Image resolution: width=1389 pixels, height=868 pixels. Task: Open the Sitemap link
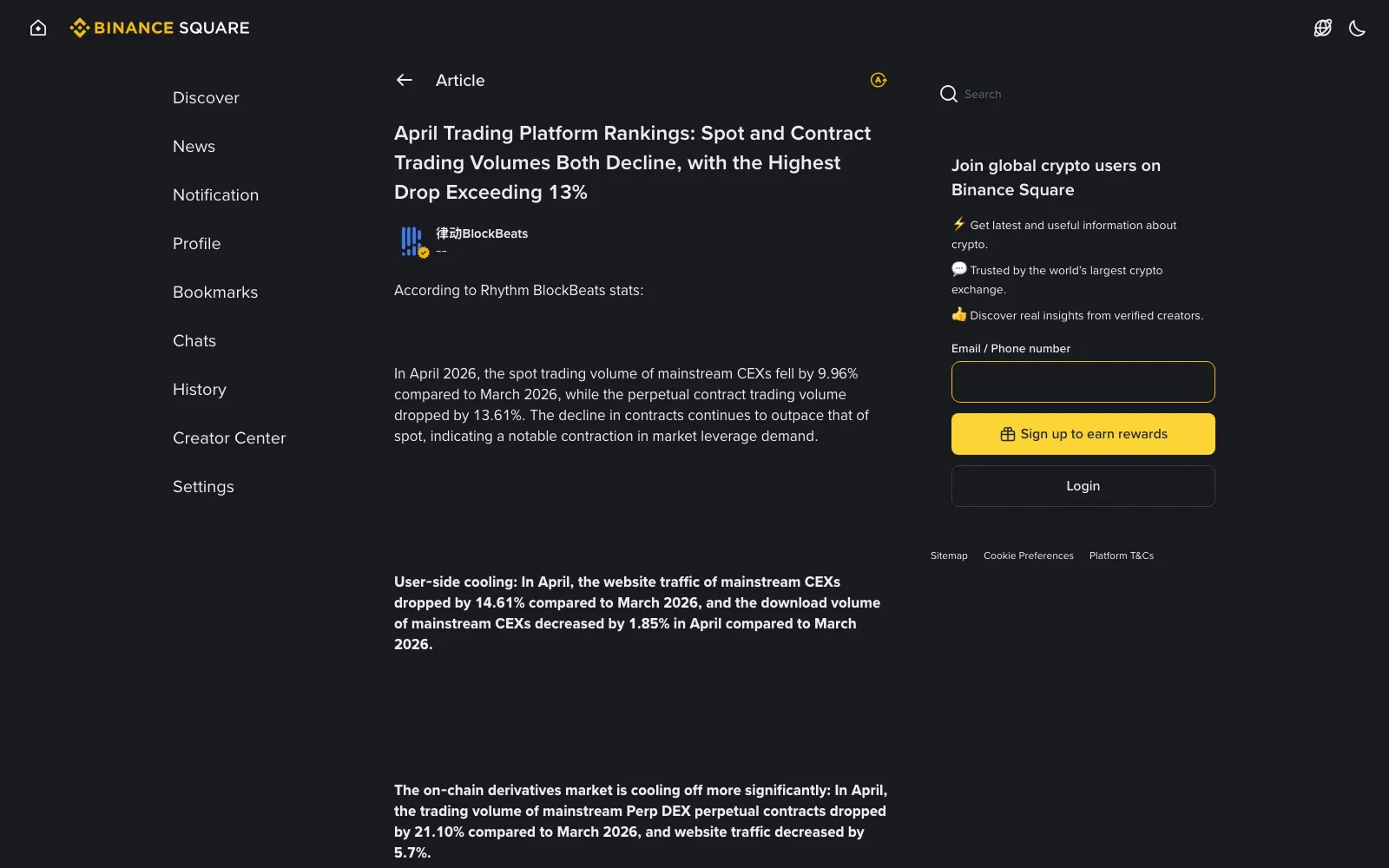949,556
